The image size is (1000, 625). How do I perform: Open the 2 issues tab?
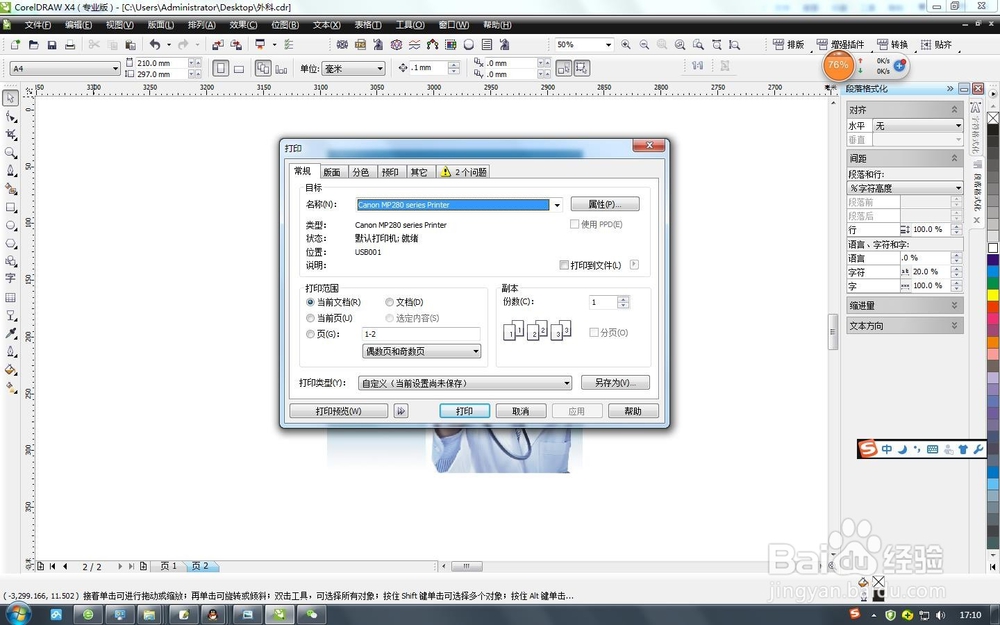click(464, 172)
